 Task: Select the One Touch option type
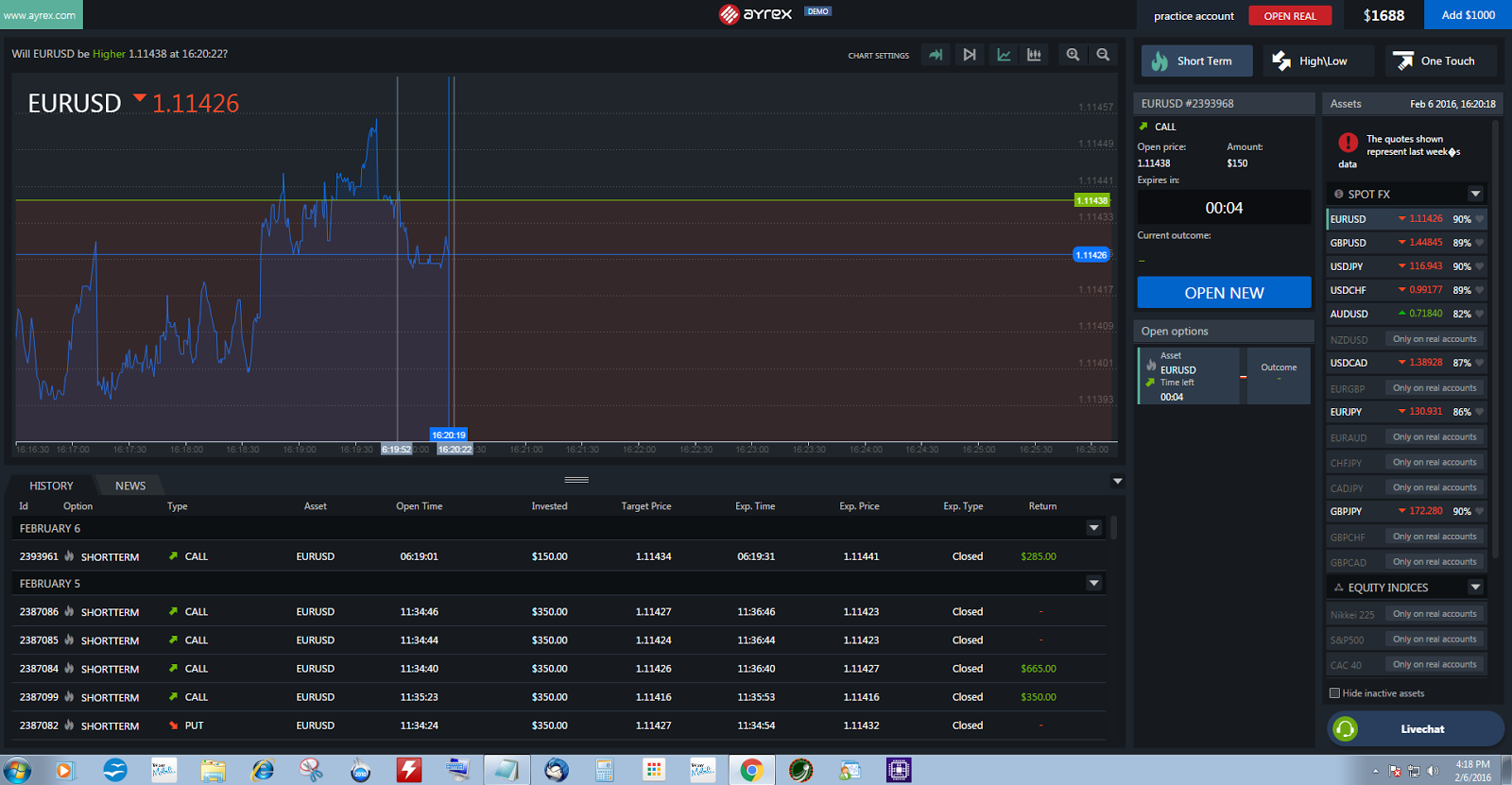pos(1441,60)
